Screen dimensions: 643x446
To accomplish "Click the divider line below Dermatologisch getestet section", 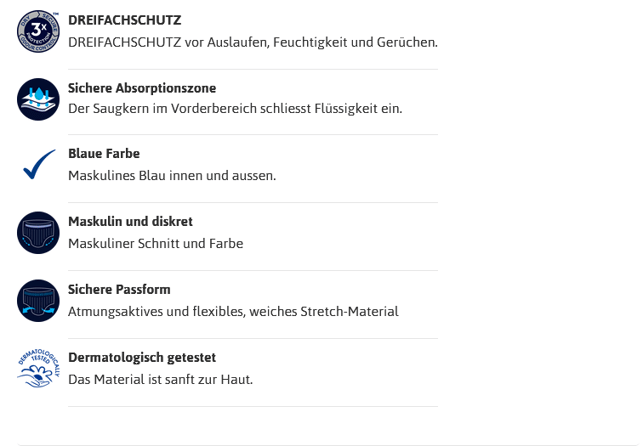I will click(253, 406).
